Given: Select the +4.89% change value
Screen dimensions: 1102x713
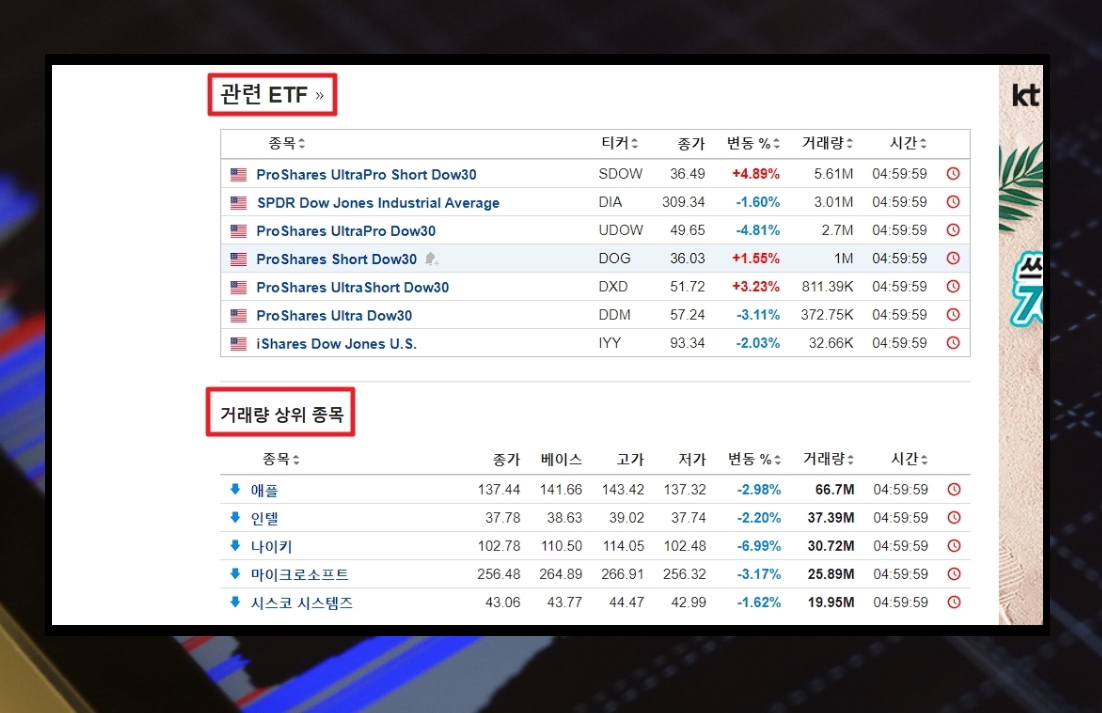Looking at the screenshot, I should [756, 174].
